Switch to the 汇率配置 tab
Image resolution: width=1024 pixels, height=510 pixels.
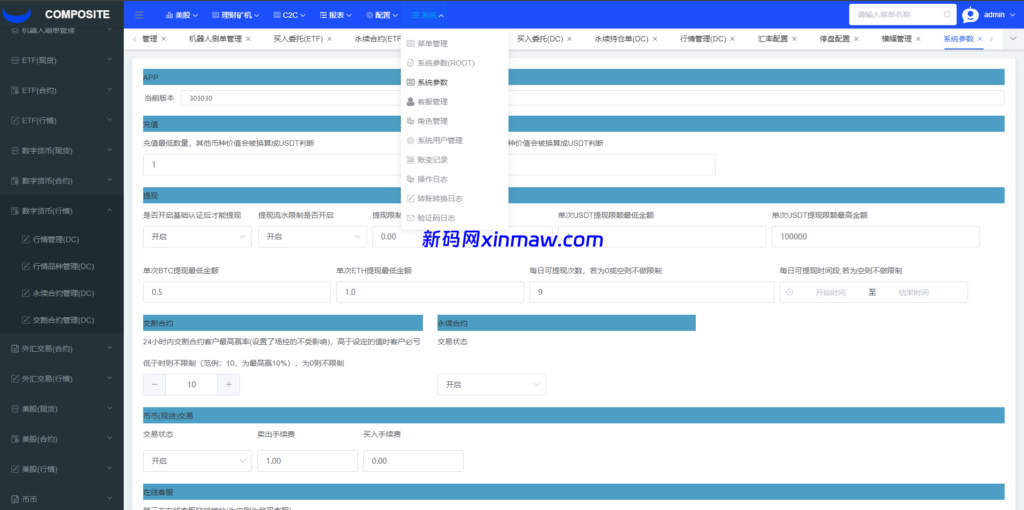[x=773, y=39]
